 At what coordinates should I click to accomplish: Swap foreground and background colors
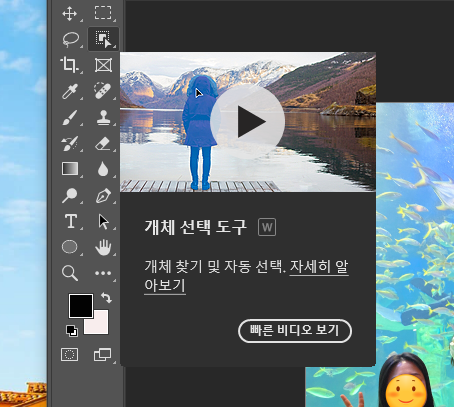pyautogui.click(x=106, y=297)
